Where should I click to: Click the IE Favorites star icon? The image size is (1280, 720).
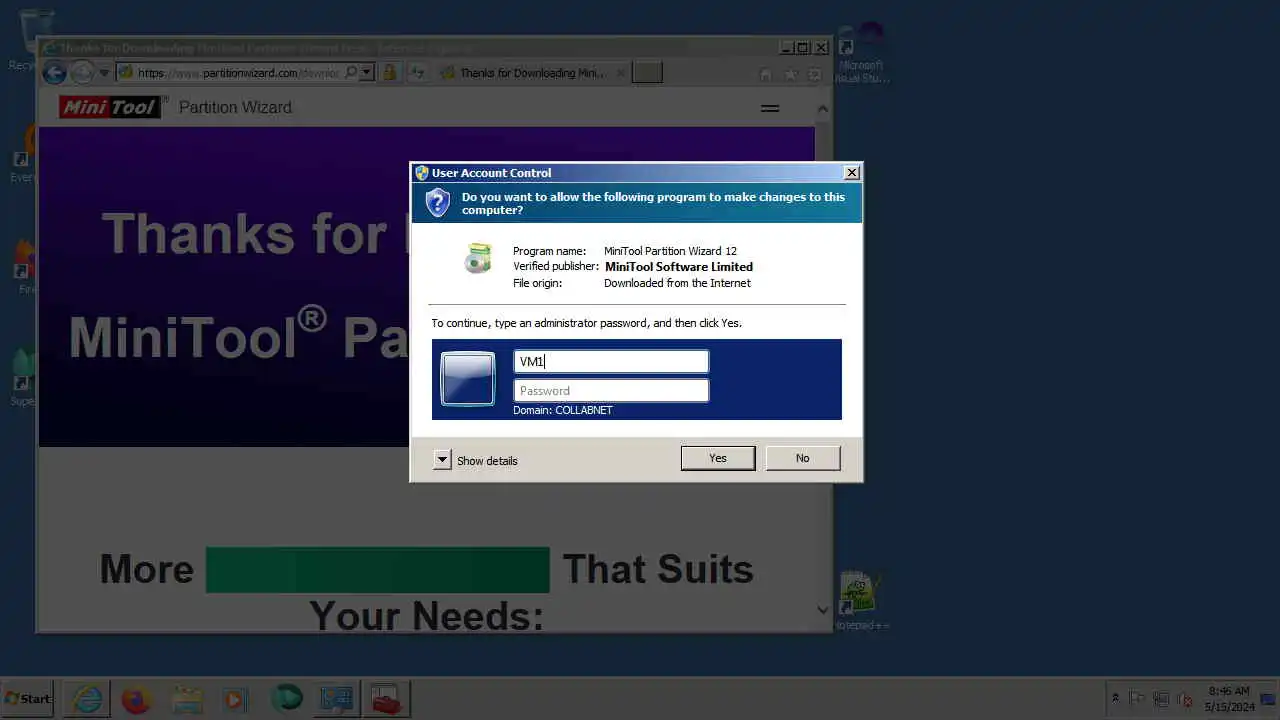(x=791, y=74)
